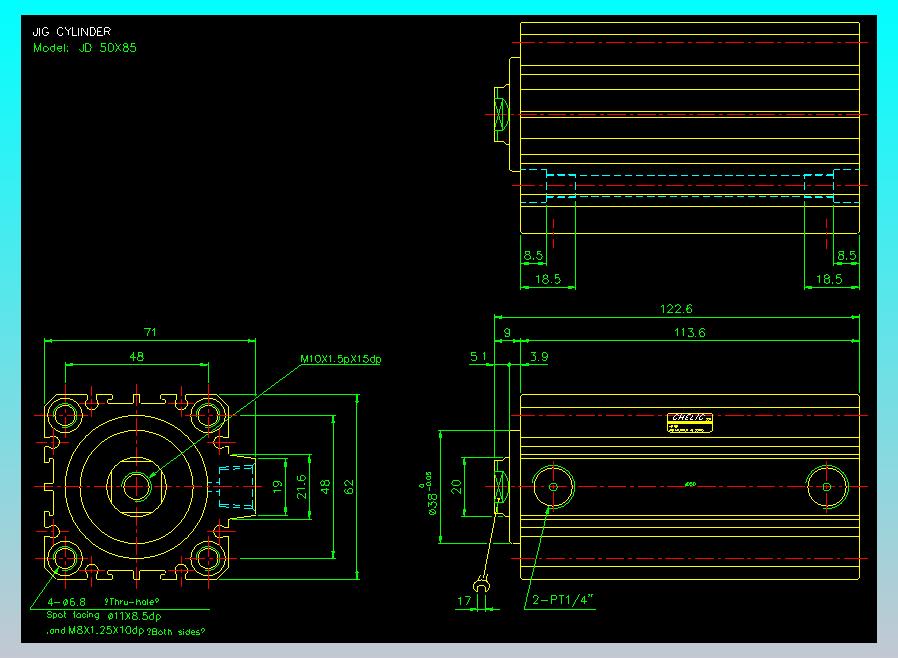This screenshot has height=658, width=898.
Task: Click the '.and M8X1.25X10dp' note
Action: (x=95, y=631)
